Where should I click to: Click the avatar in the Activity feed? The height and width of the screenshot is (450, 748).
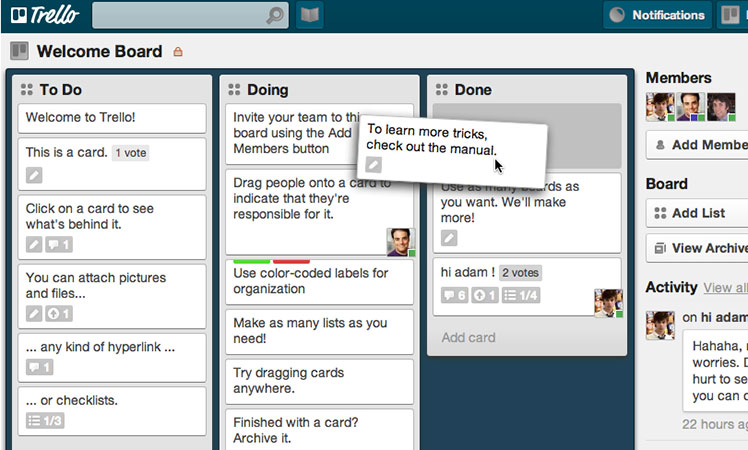click(x=660, y=325)
